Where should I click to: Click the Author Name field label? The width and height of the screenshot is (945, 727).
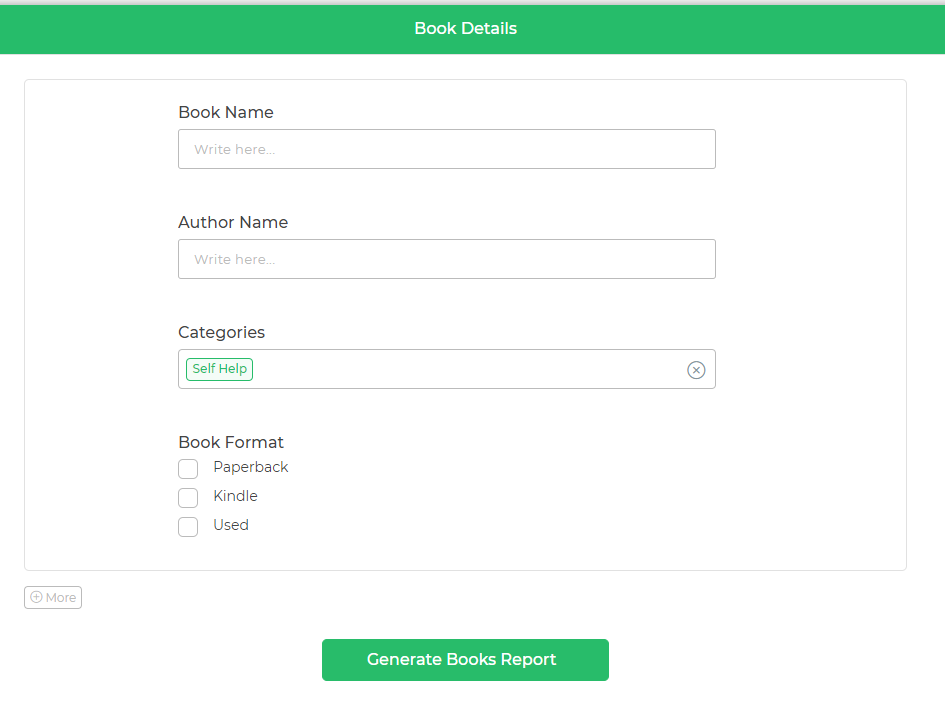233,222
